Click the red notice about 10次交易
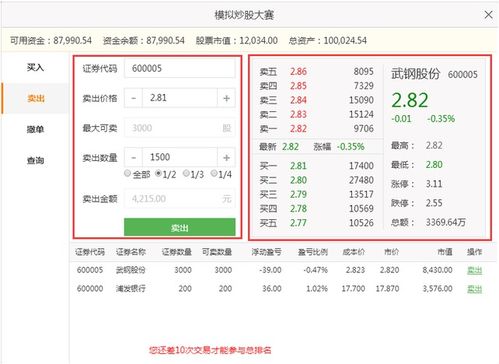This screenshot has height=364, width=499. [210, 350]
